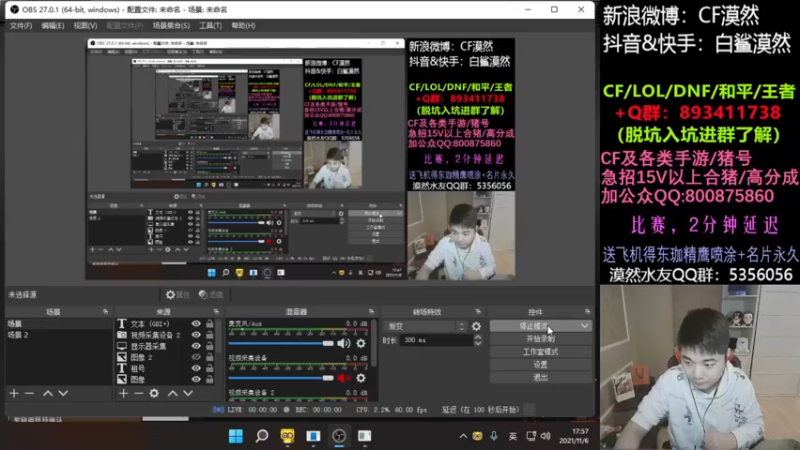Undock the 场景 panel via header icon

[105, 311]
